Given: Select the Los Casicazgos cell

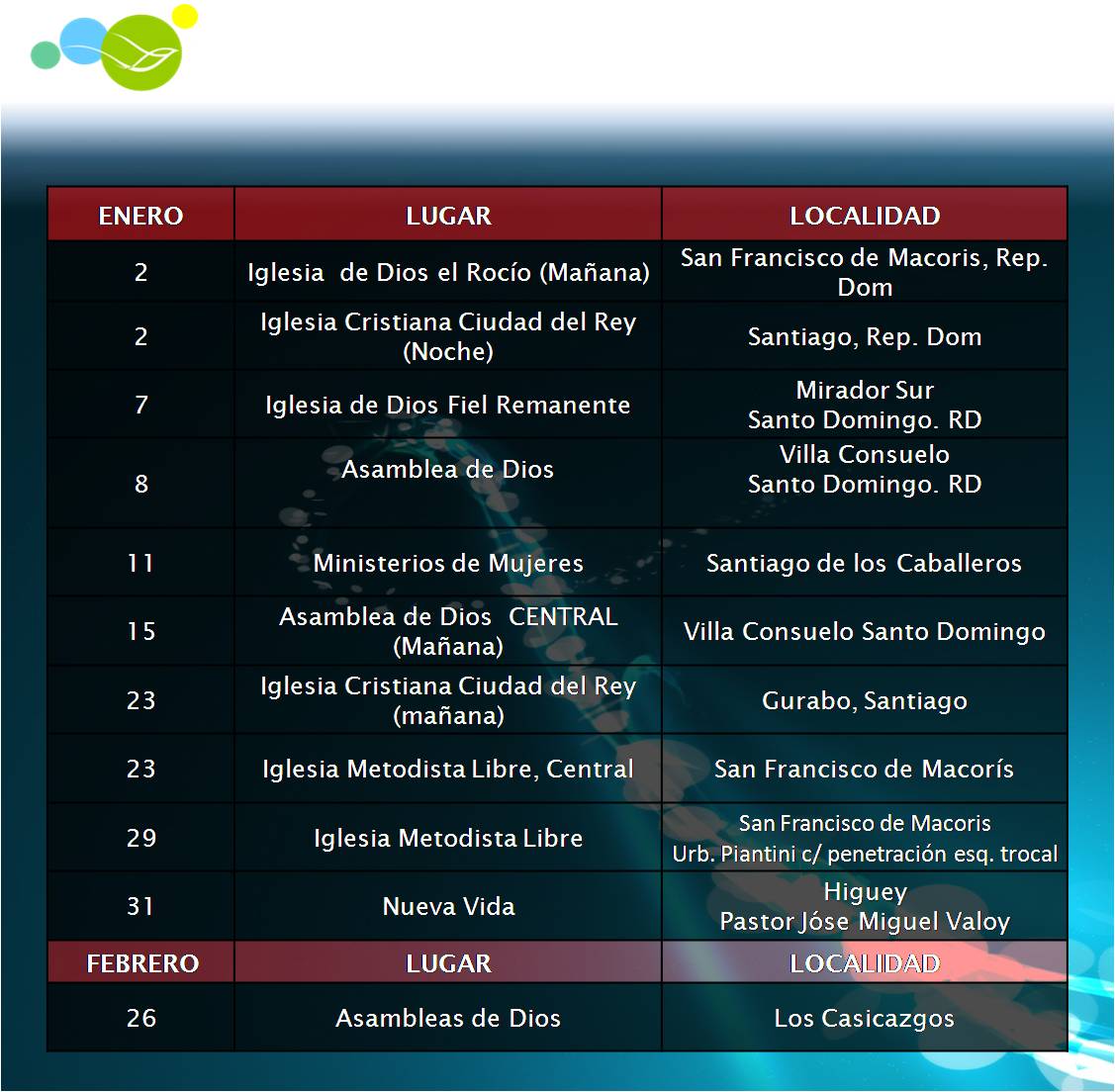Looking at the screenshot, I should [x=864, y=1019].
